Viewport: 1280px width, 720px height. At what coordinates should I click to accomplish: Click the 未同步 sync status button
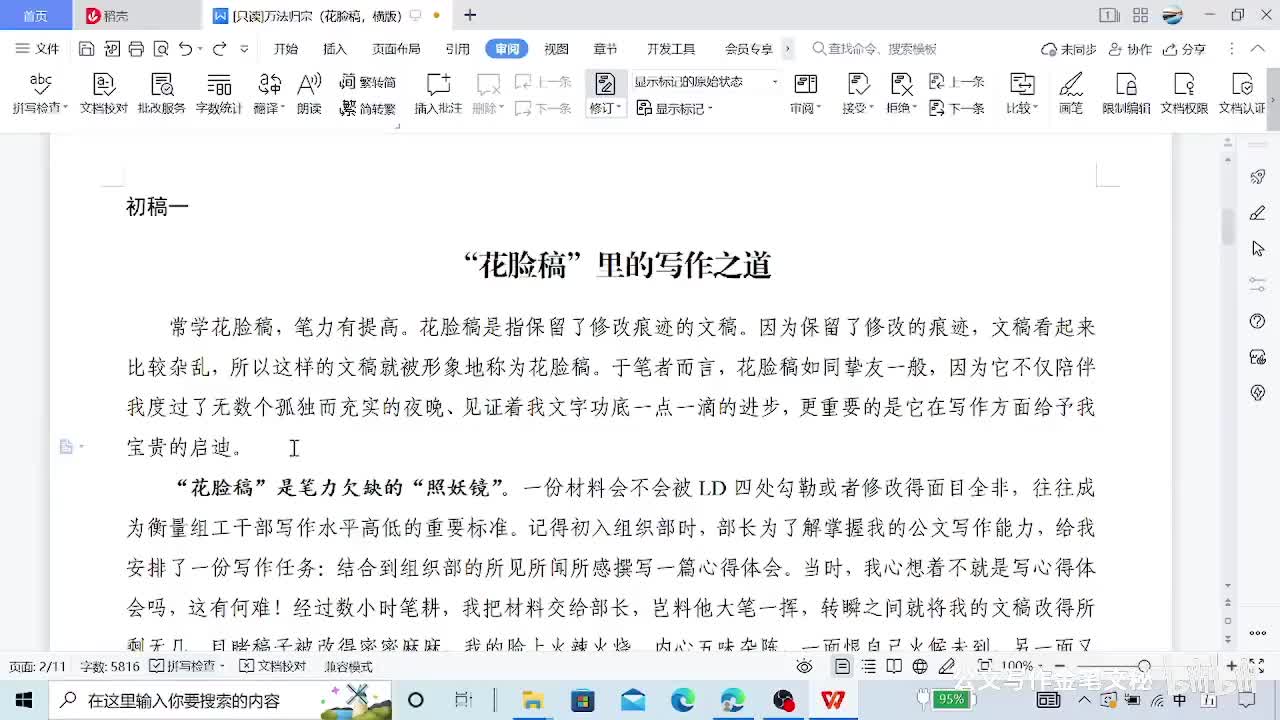[1069, 49]
